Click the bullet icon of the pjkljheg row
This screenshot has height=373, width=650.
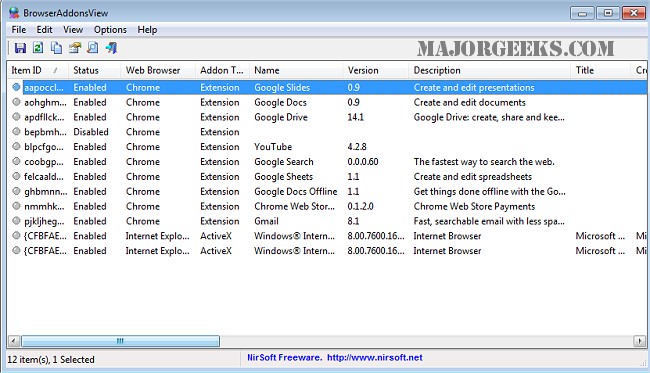tap(16, 221)
